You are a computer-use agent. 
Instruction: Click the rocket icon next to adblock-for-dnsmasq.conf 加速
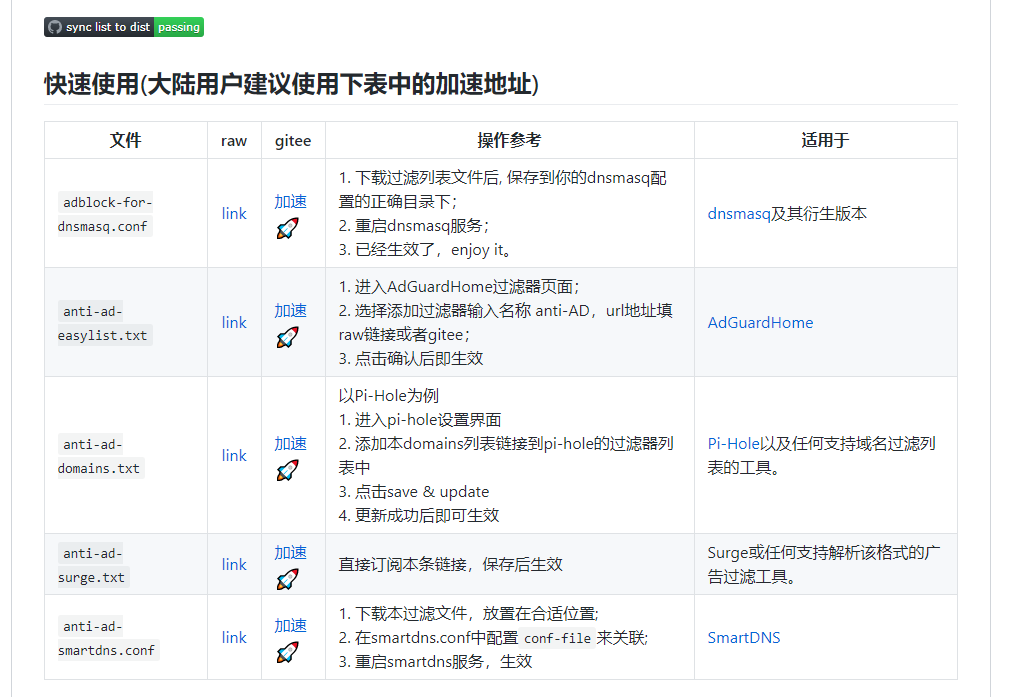point(287,229)
